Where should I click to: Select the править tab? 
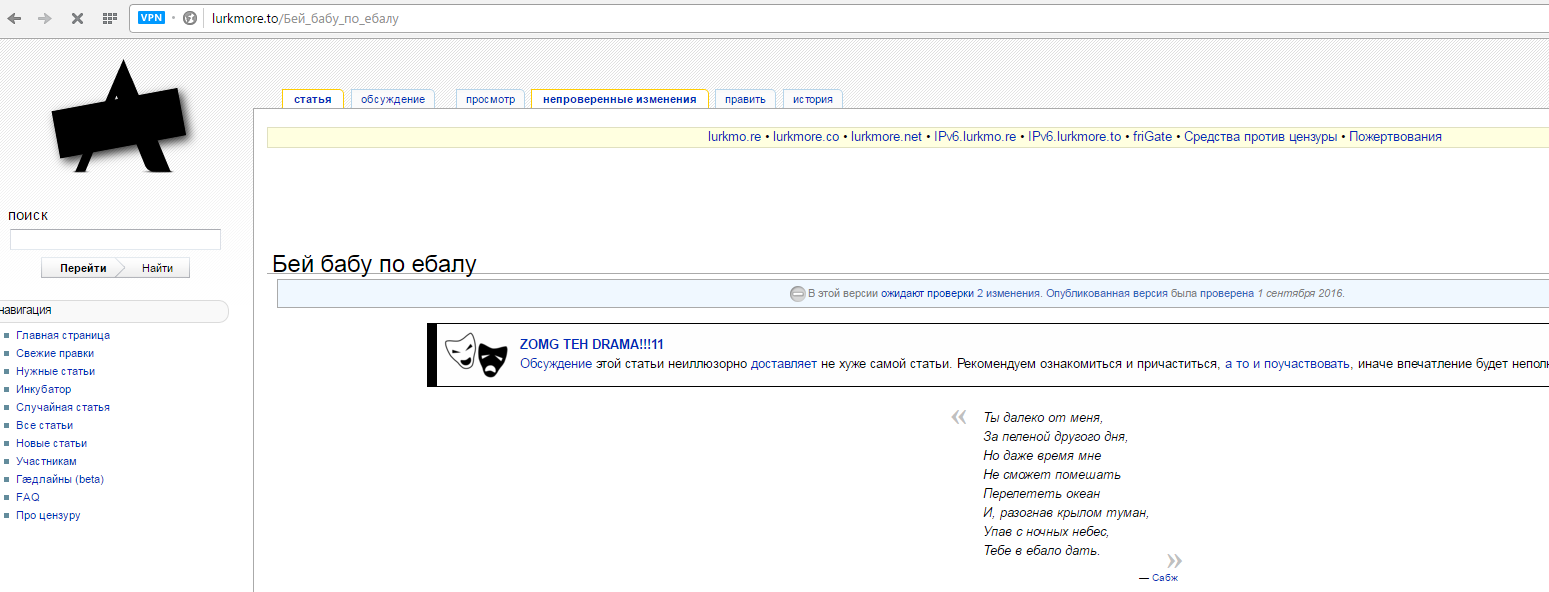[745, 99]
